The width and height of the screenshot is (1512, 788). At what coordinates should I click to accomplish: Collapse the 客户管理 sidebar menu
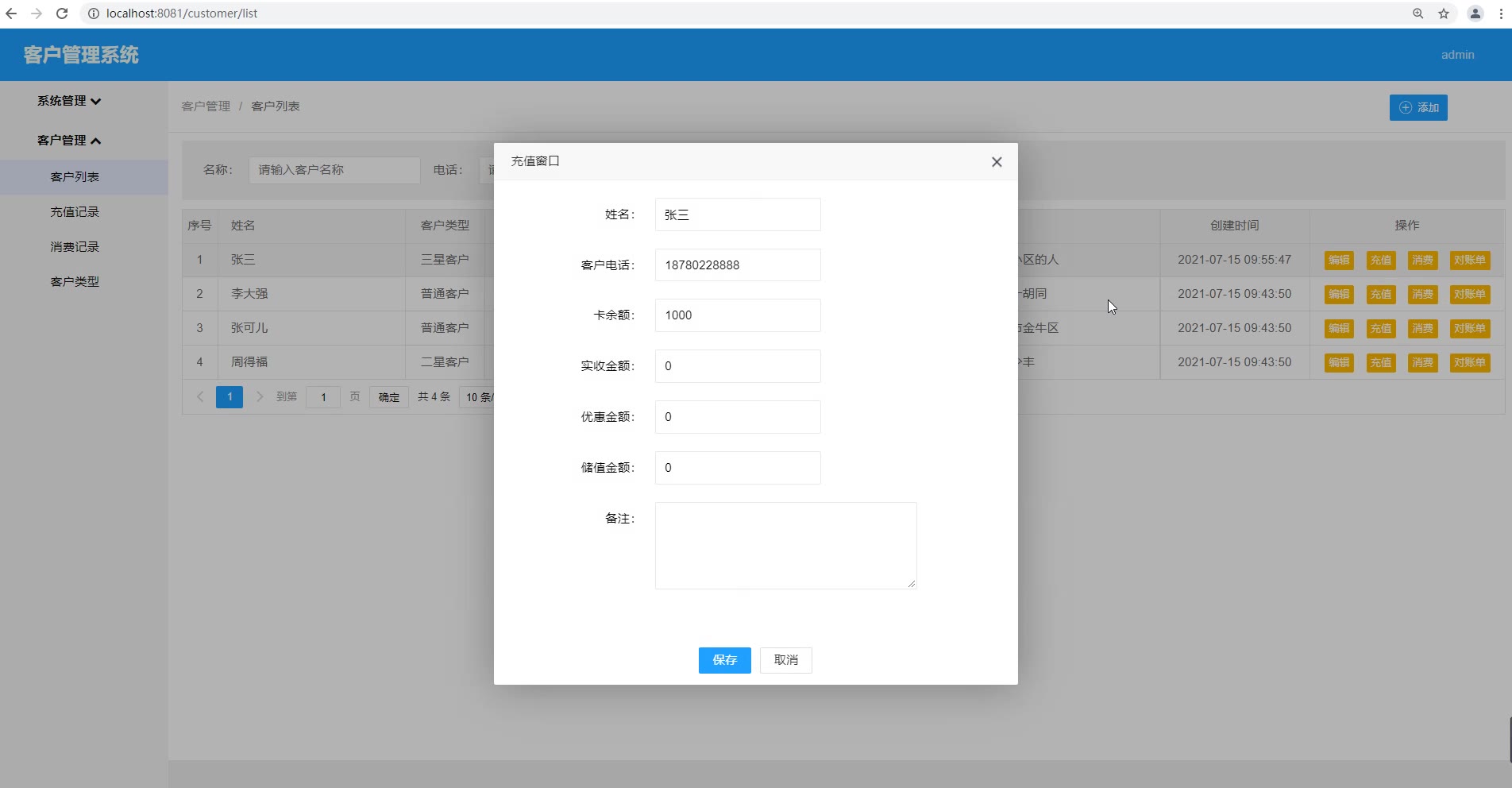point(69,141)
